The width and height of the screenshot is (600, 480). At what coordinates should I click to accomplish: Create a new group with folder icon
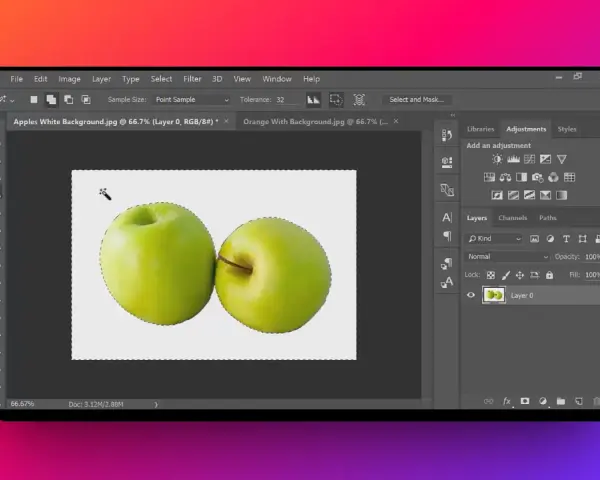[x=561, y=401]
